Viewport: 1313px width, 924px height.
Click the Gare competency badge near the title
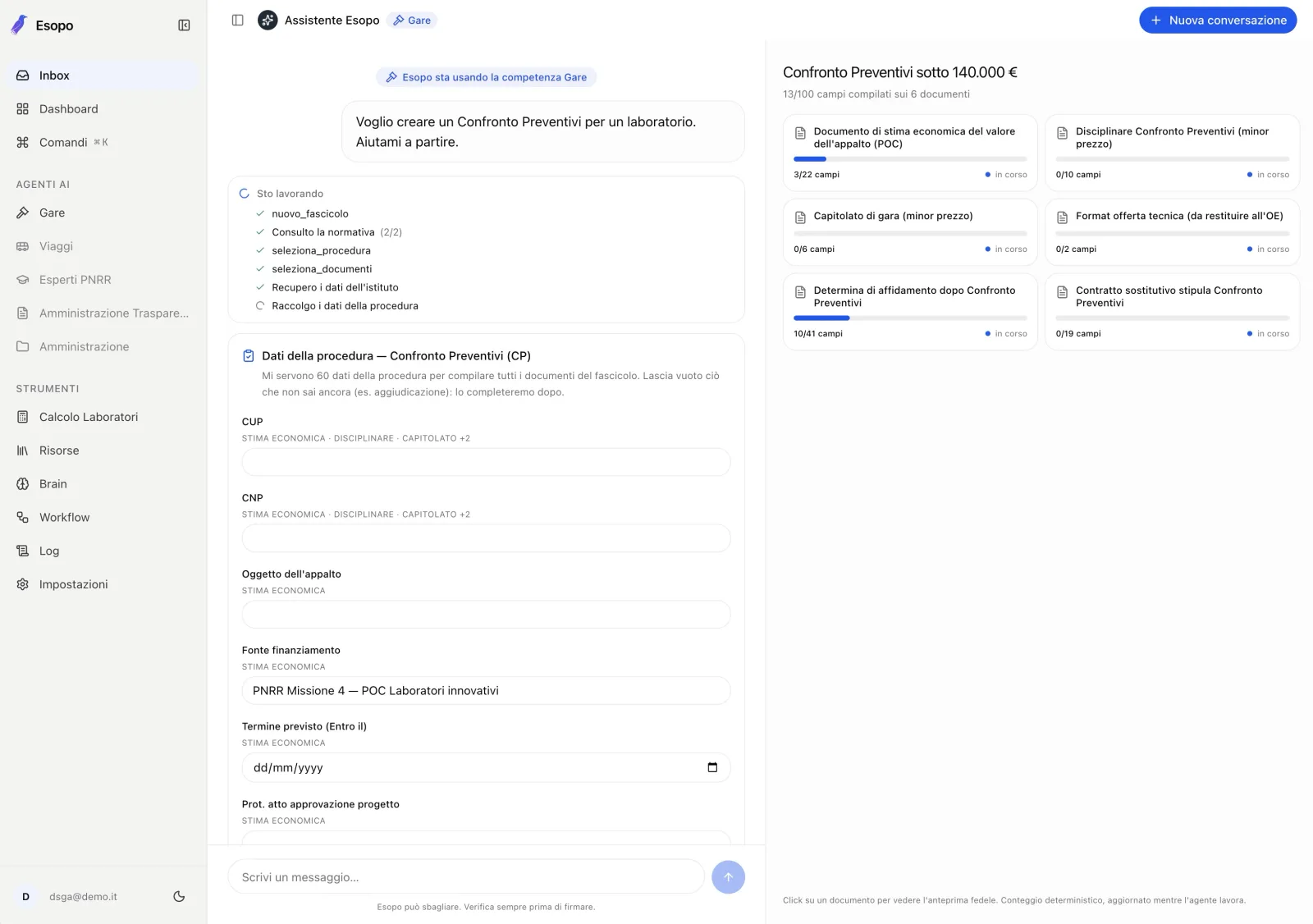coord(412,21)
